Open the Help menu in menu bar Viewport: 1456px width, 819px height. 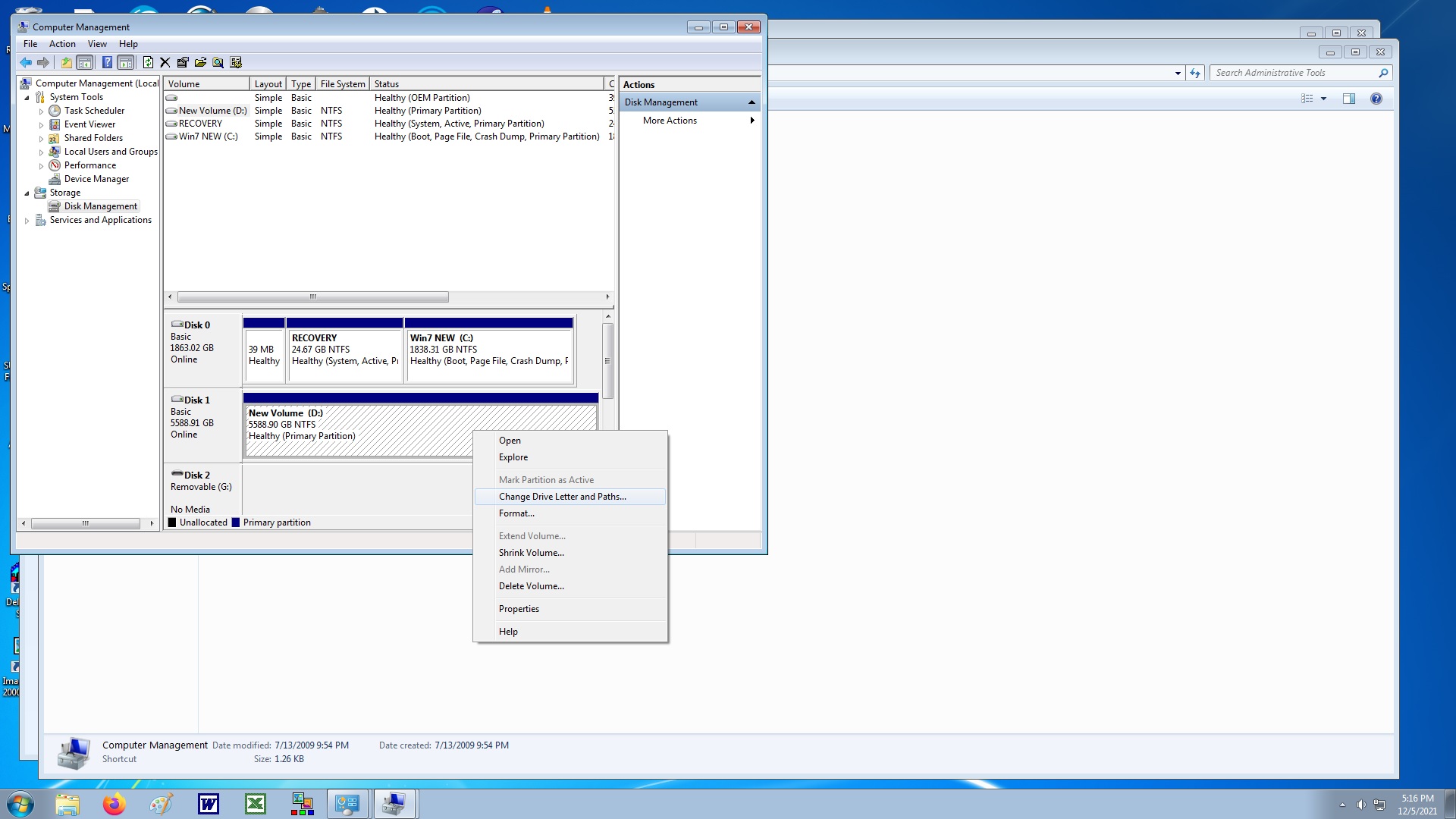pos(128,44)
